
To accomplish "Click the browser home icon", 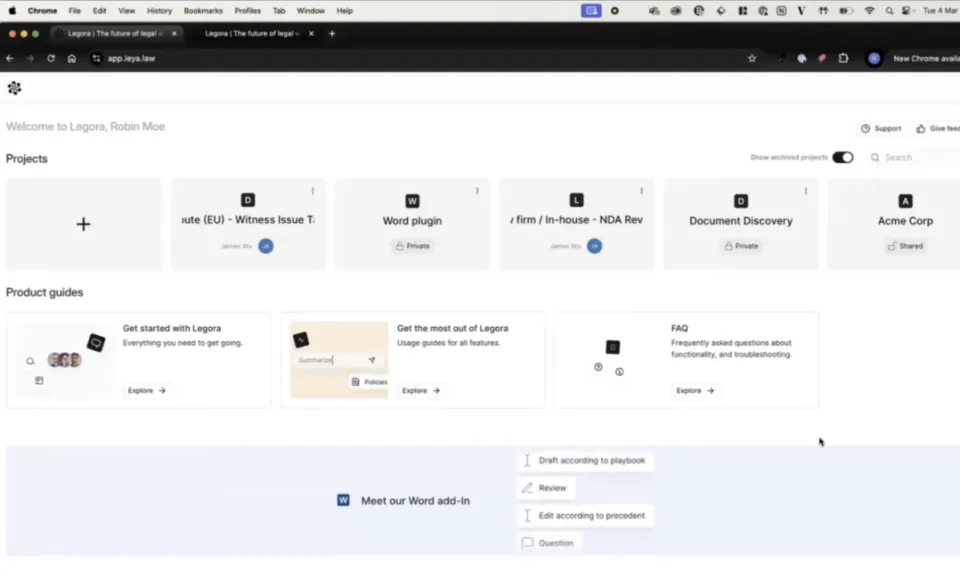I will [72, 58].
